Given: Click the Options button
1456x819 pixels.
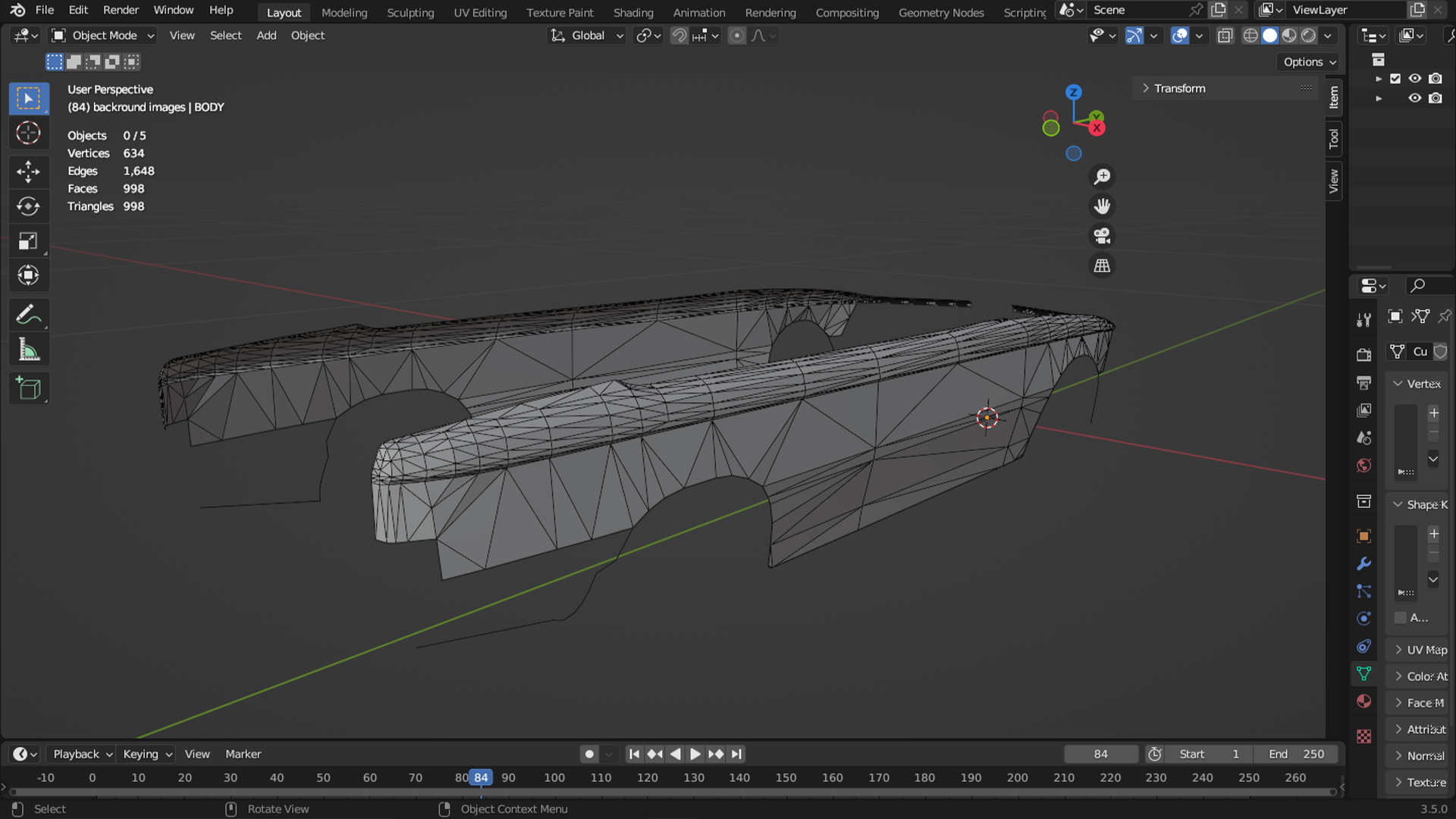Looking at the screenshot, I should [x=1309, y=62].
